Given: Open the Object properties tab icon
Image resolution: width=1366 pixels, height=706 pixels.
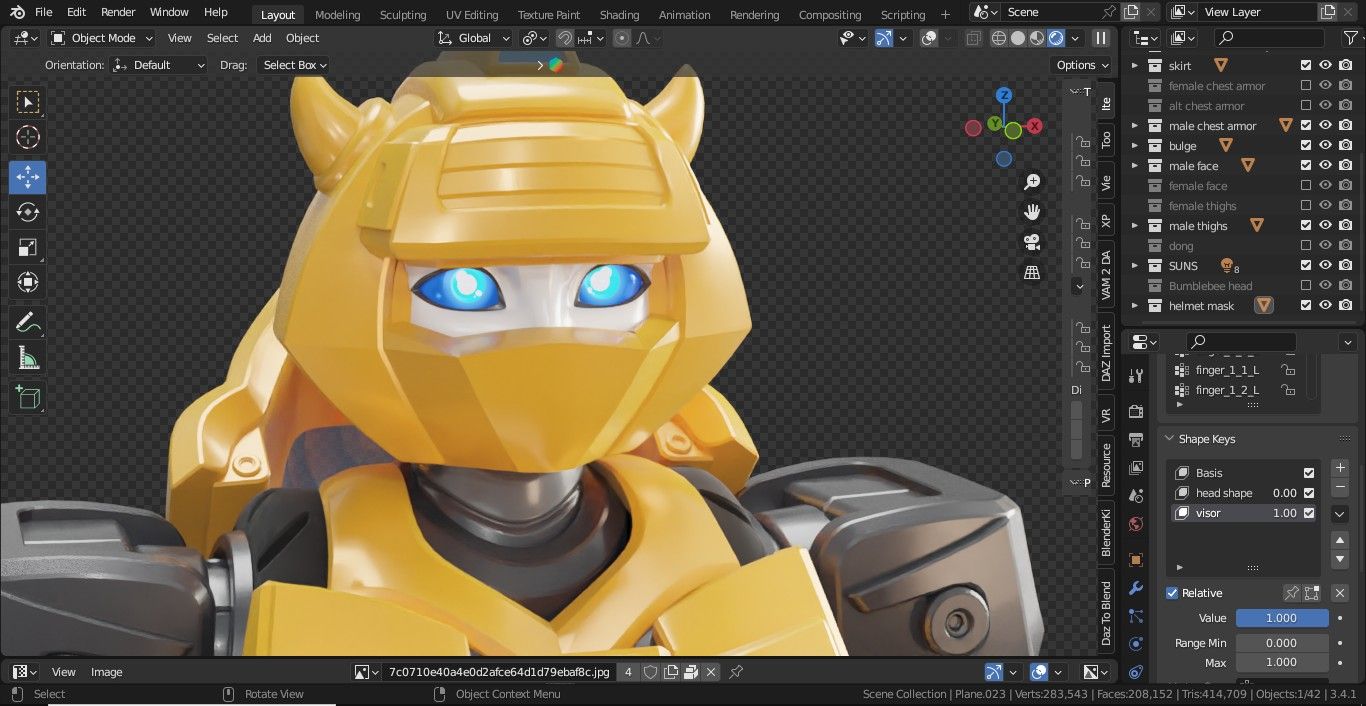Looking at the screenshot, I should pyautogui.click(x=1135, y=560).
